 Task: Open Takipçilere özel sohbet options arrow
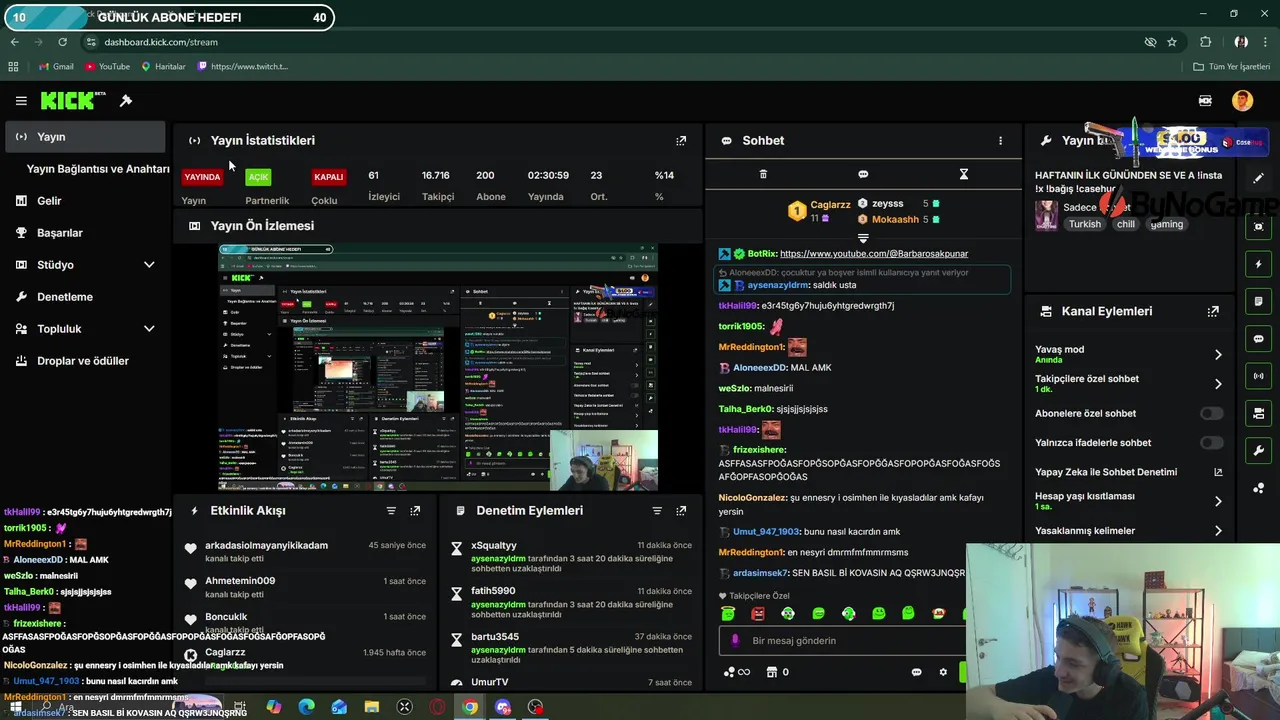pos(1218,384)
